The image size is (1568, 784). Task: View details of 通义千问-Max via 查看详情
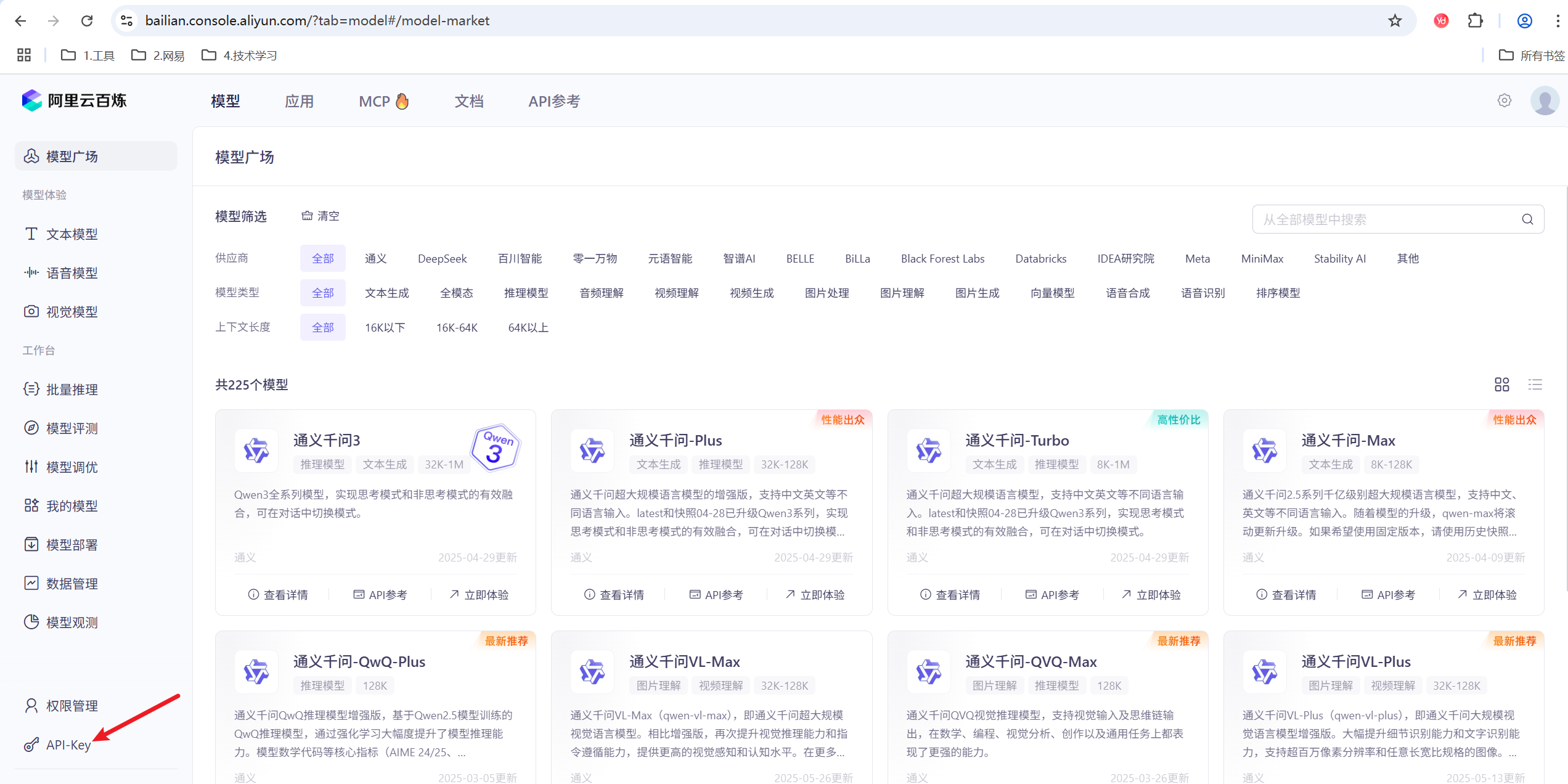[x=1286, y=594]
